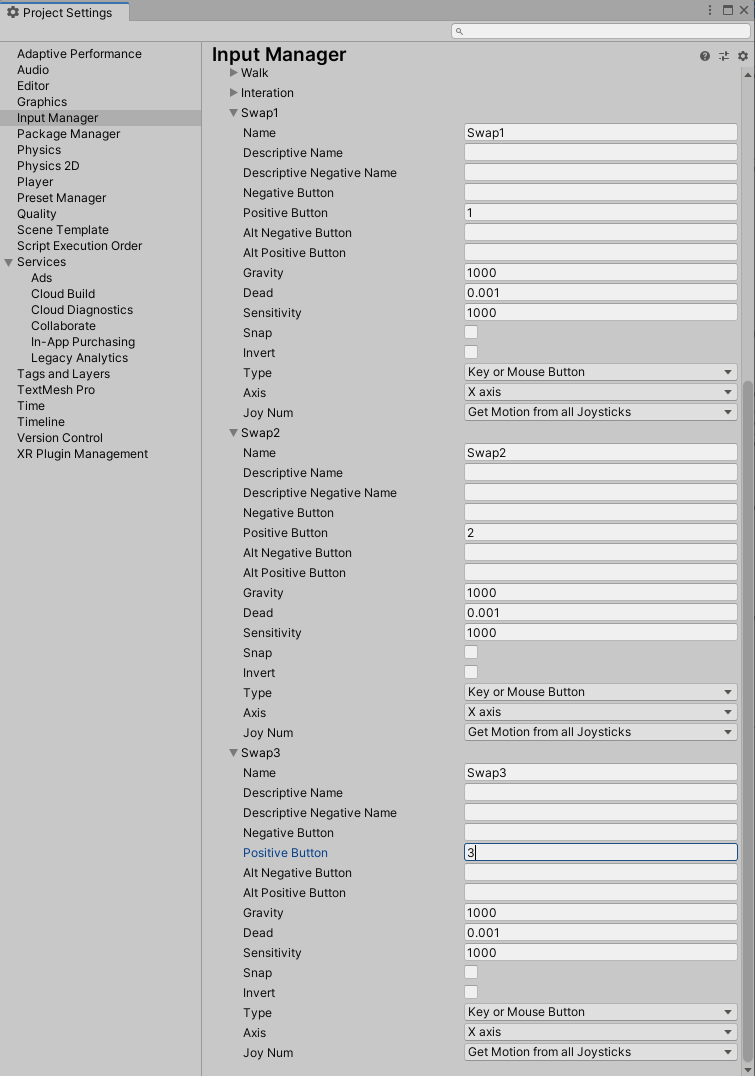755x1076 pixels.
Task: Select Cloud Build under Services
Action: [x=63, y=294]
